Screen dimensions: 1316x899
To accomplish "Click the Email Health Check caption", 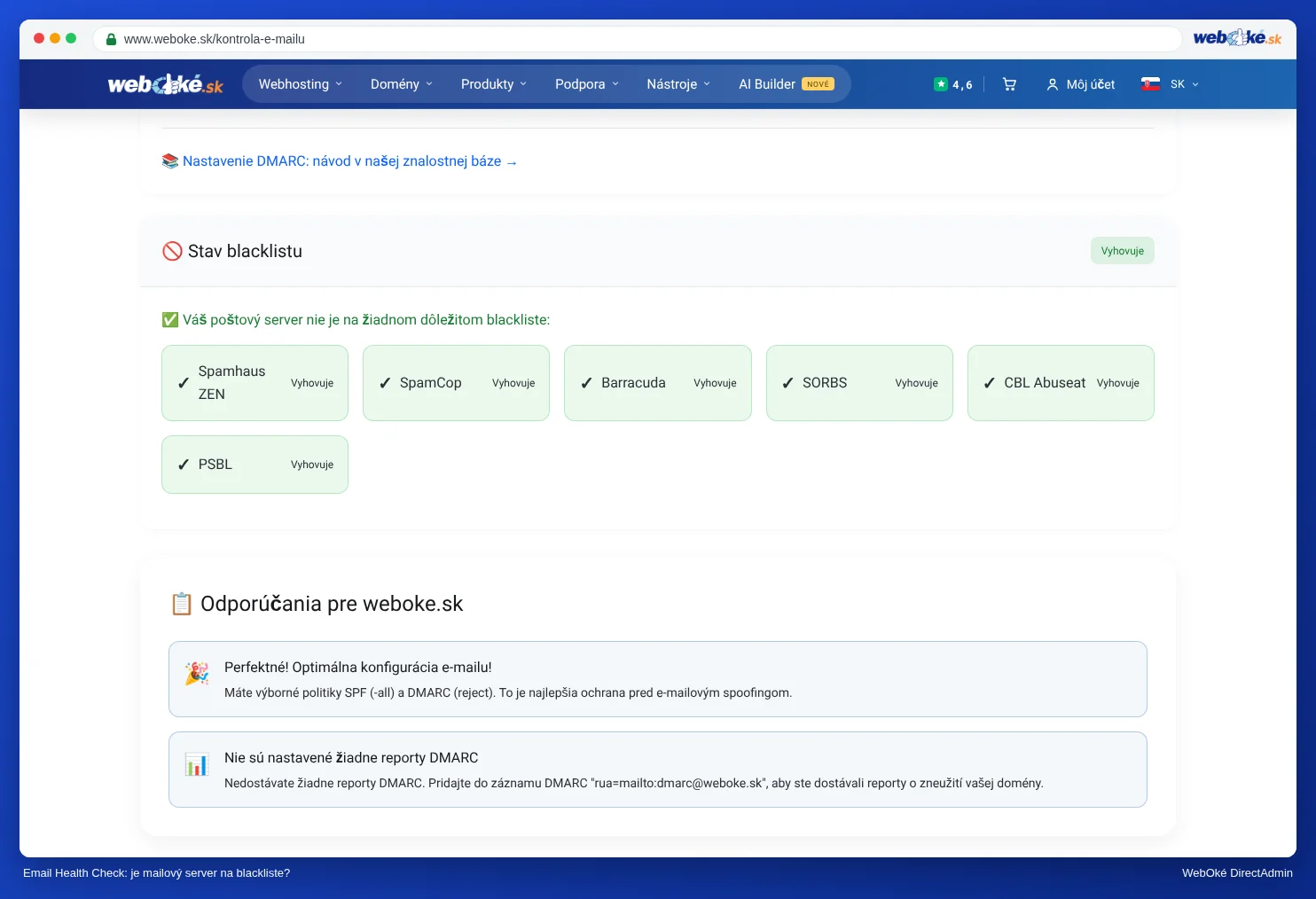I will pyautogui.click(x=156, y=873).
